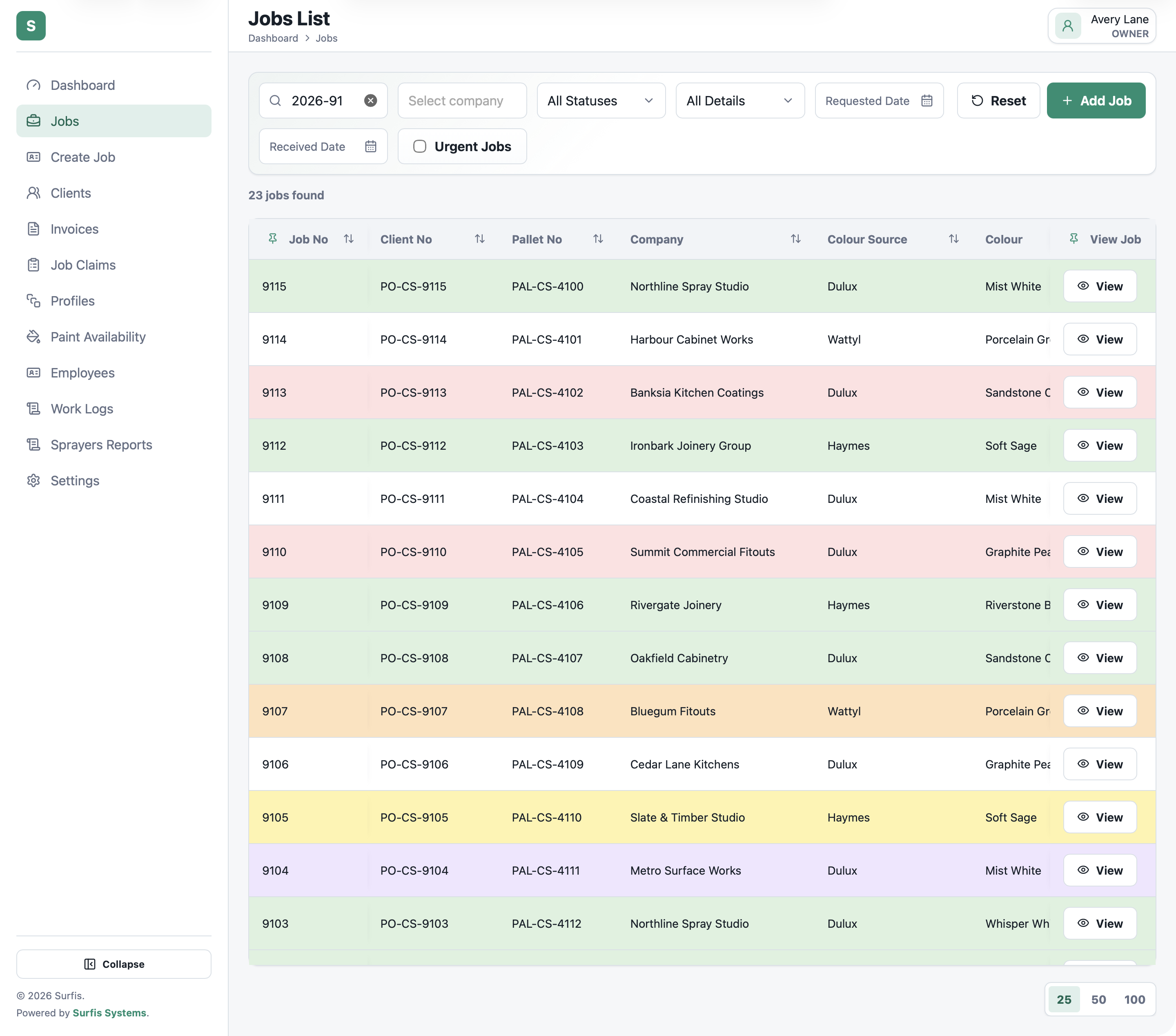This screenshot has height=1036, width=1176.
Task: Click the pin icon next to Job No
Action: click(x=273, y=239)
